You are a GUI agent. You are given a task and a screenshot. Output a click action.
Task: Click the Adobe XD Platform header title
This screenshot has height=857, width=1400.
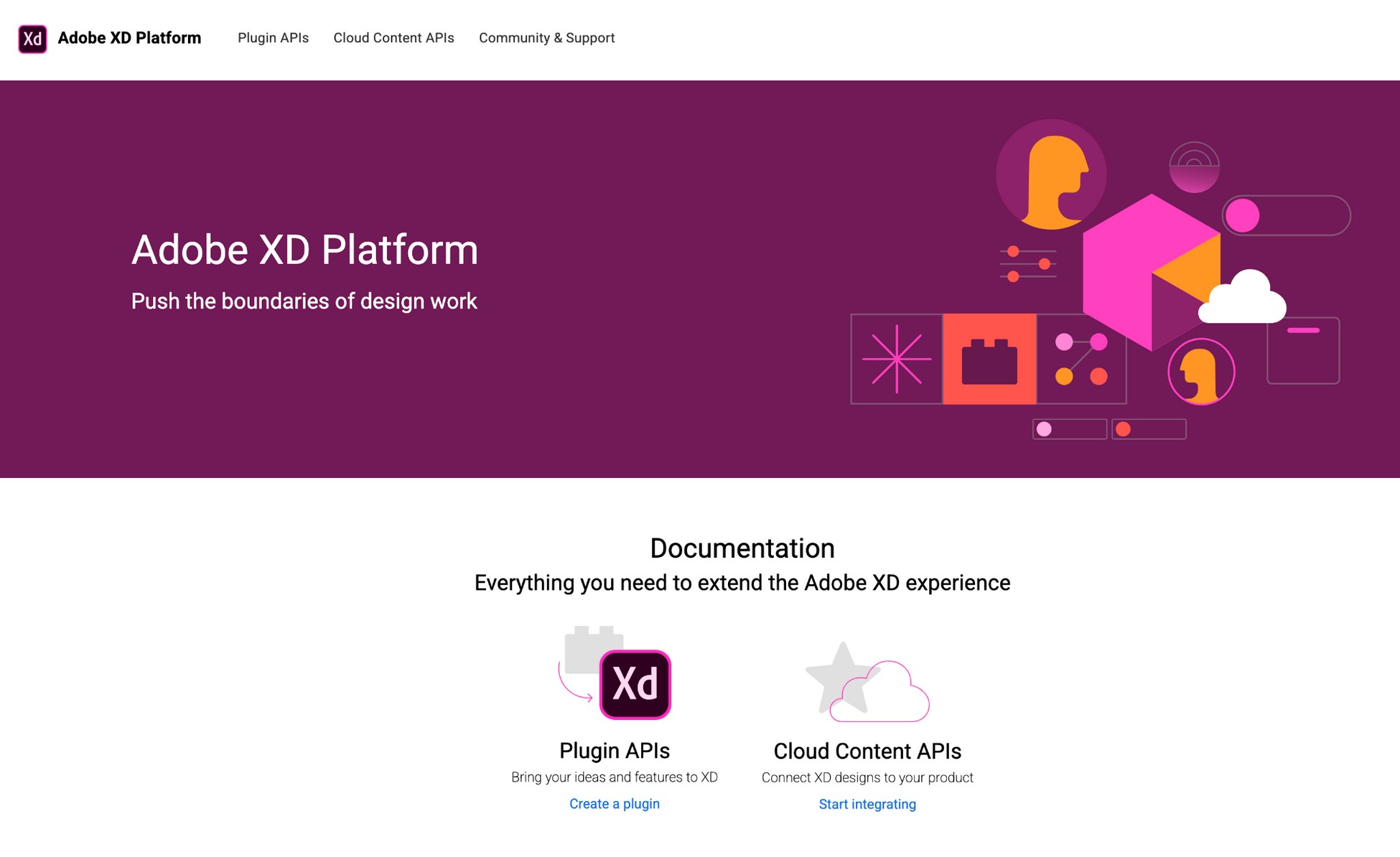(x=130, y=38)
